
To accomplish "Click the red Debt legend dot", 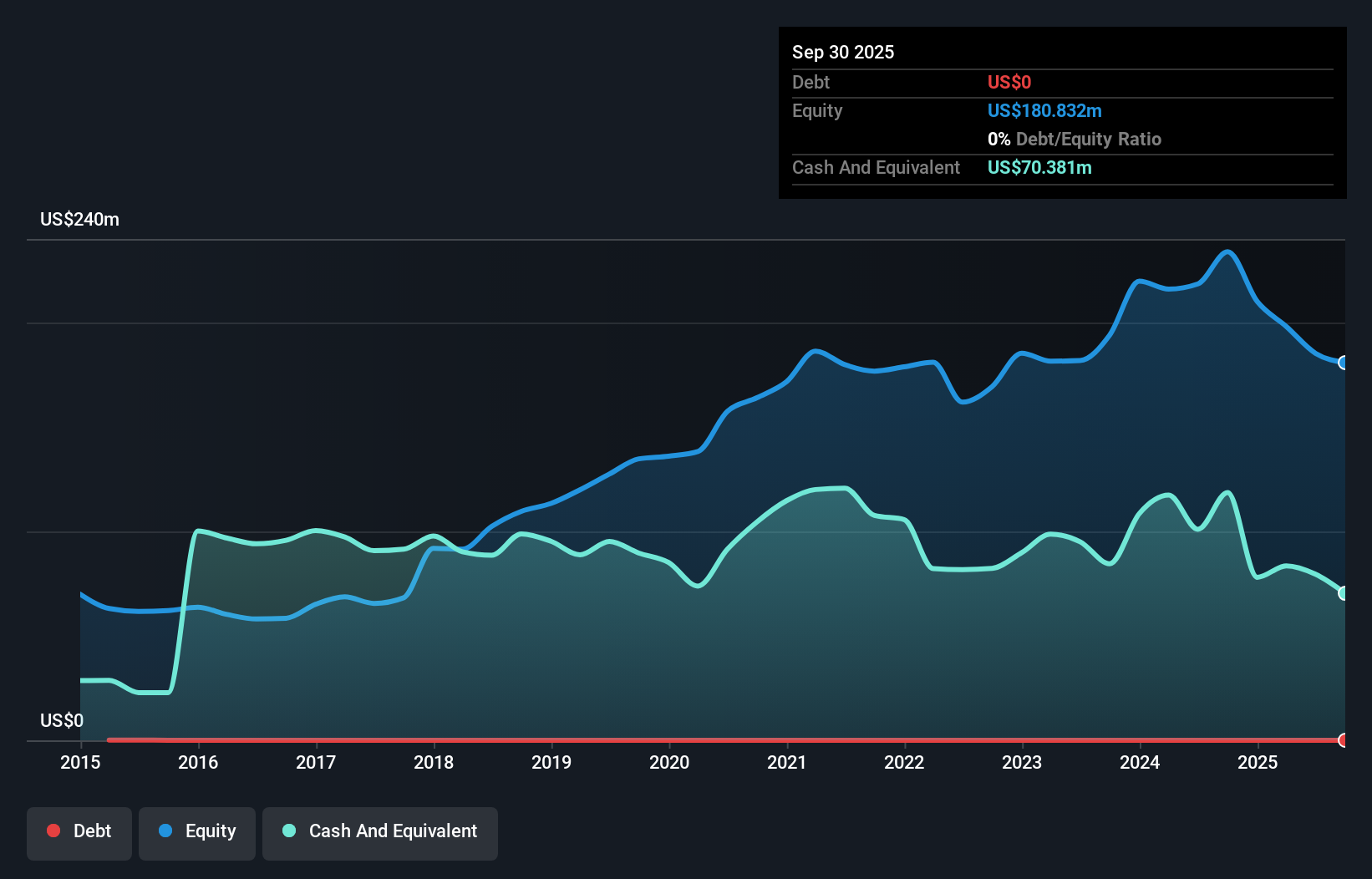I will (53, 831).
